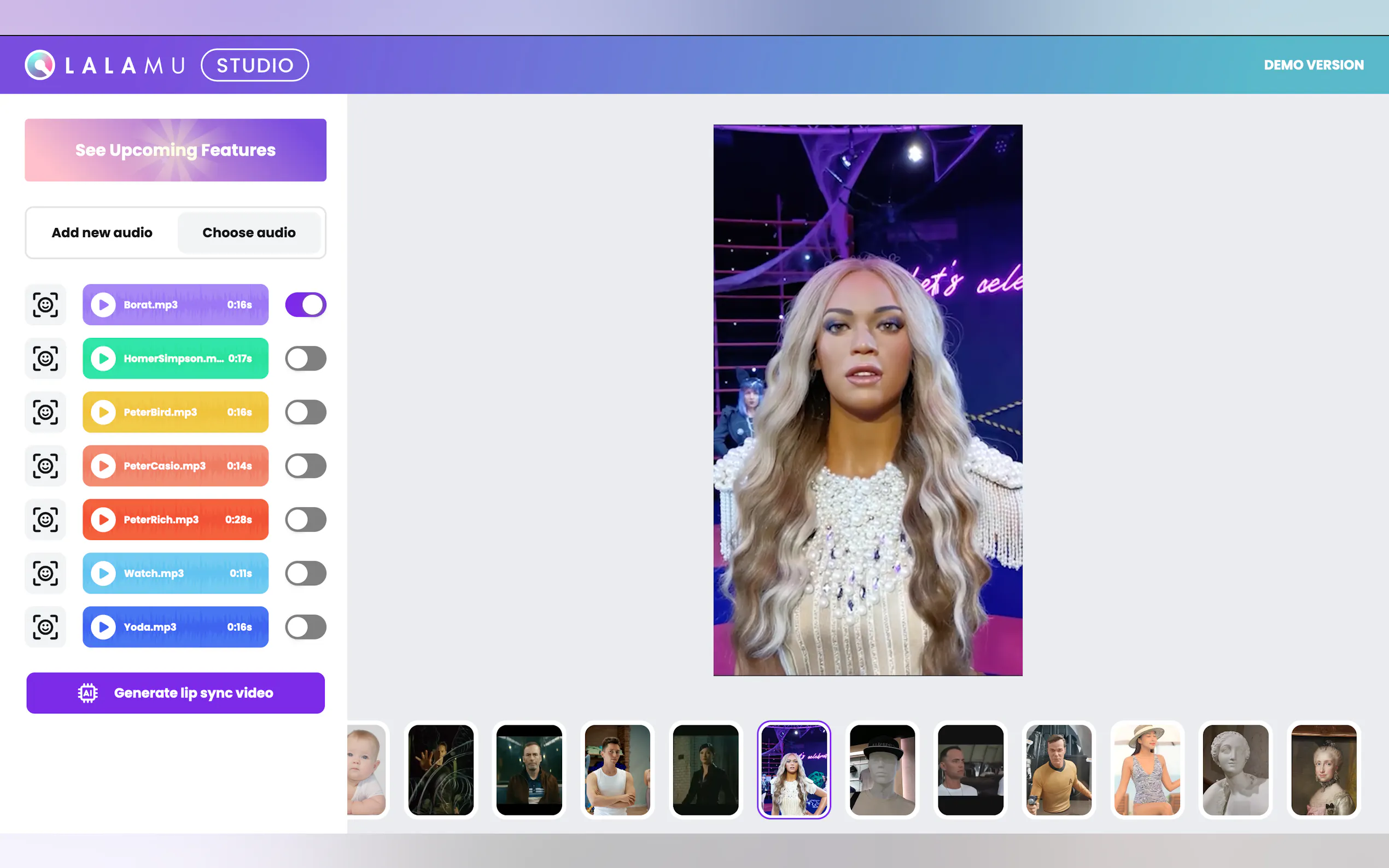1389x868 pixels.
Task: Click face-detect icon beside Yoda.mp3
Action: 45,627
